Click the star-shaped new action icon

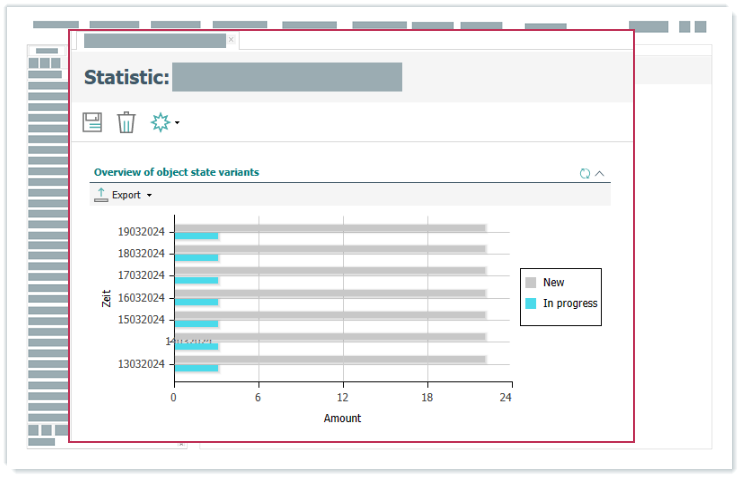click(x=160, y=122)
